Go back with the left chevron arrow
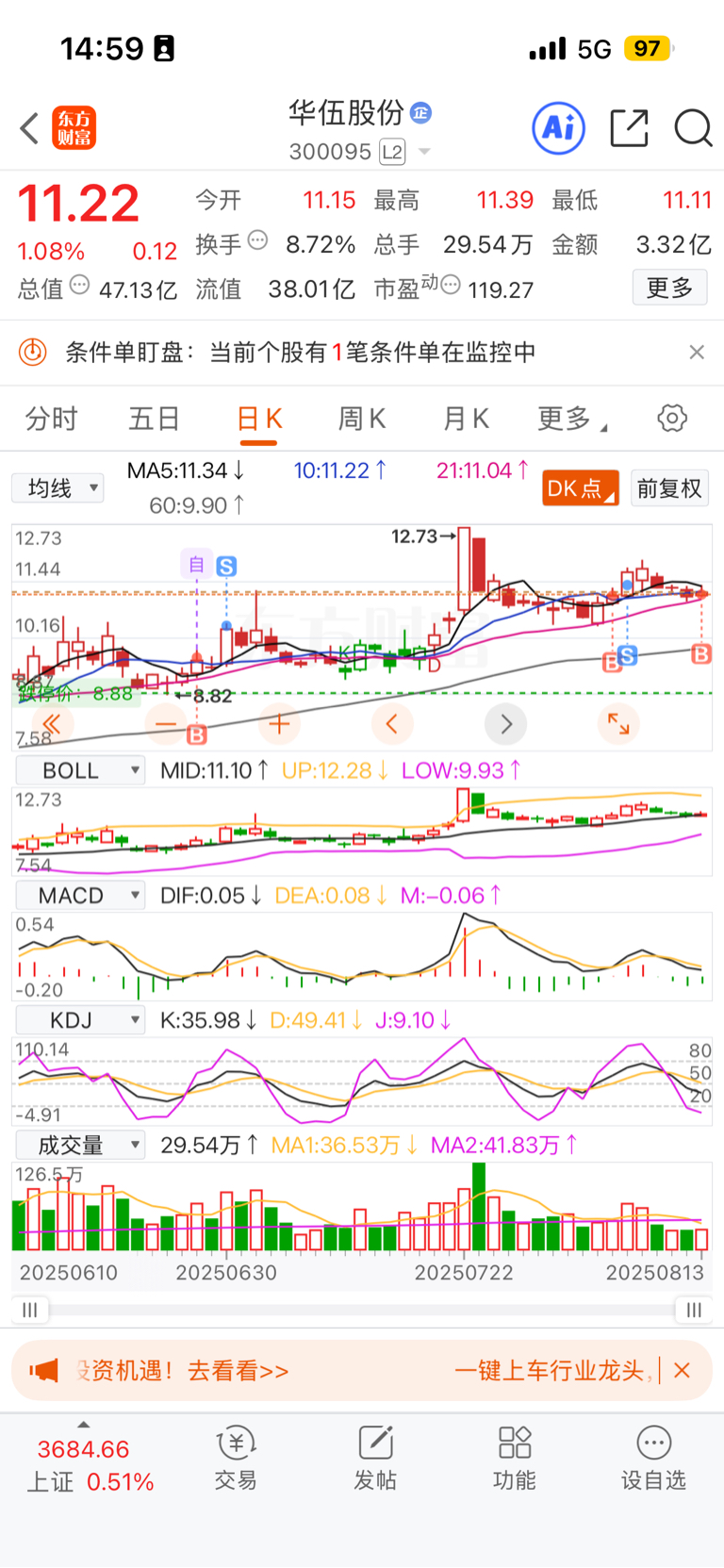724x1568 pixels. (29, 128)
